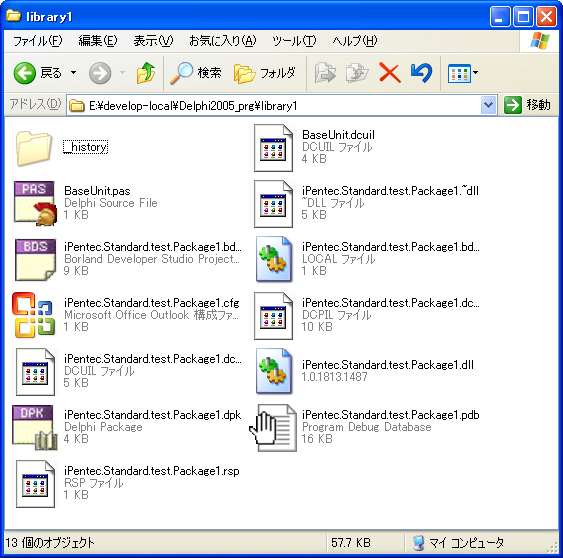563x558 pixels.
Task: Expand the address bar dropdown arrow
Action: [x=488, y=105]
